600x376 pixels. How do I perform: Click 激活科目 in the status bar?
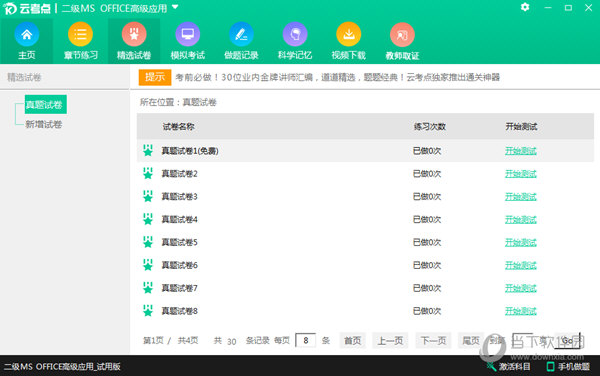tap(509, 366)
